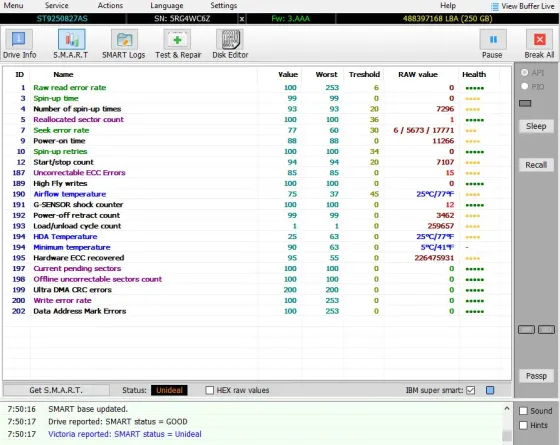
Task: Click the Passp button
Action: (536, 376)
